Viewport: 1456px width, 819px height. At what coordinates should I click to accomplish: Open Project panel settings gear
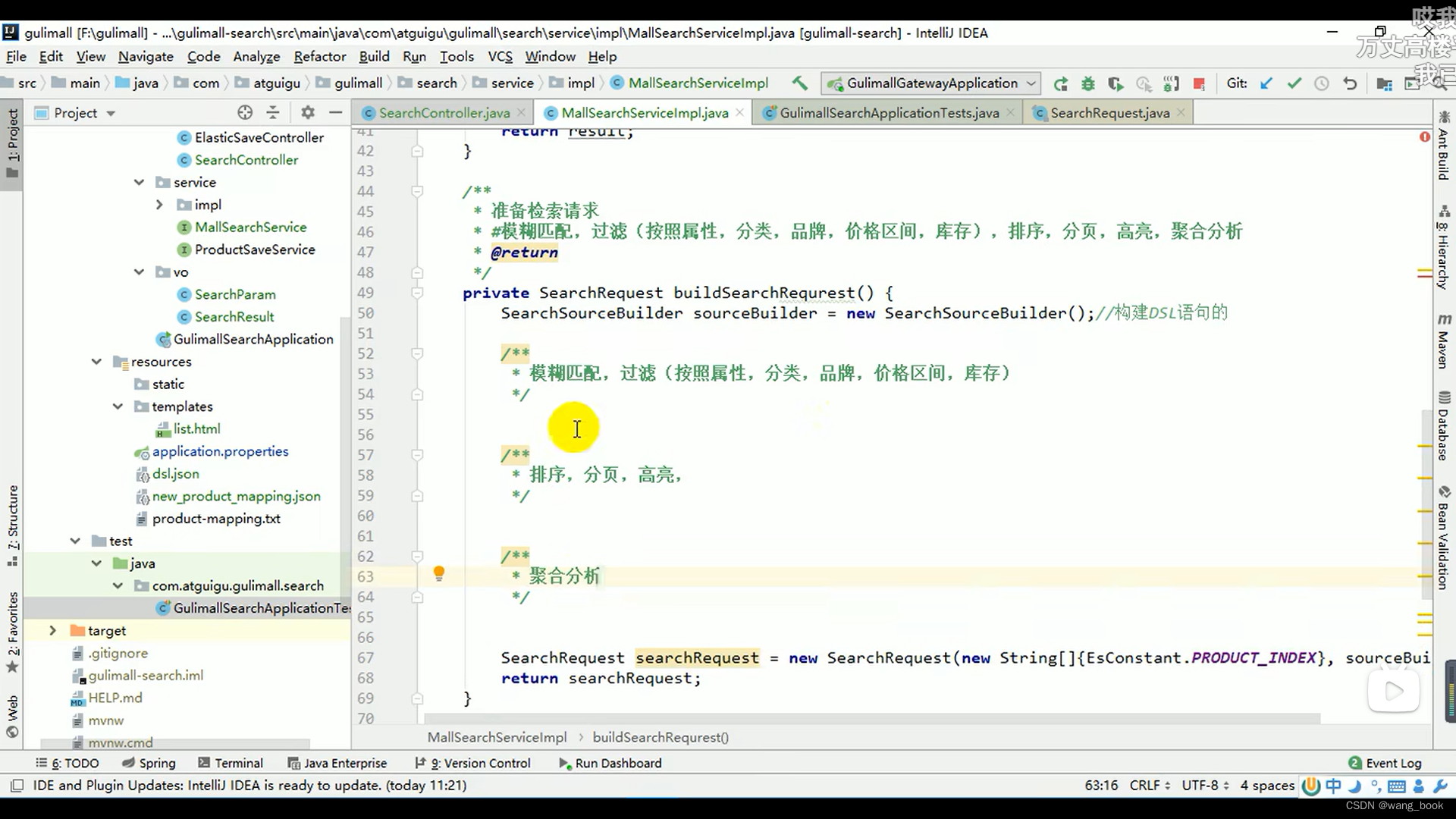pyautogui.click(x=307, y=113)
